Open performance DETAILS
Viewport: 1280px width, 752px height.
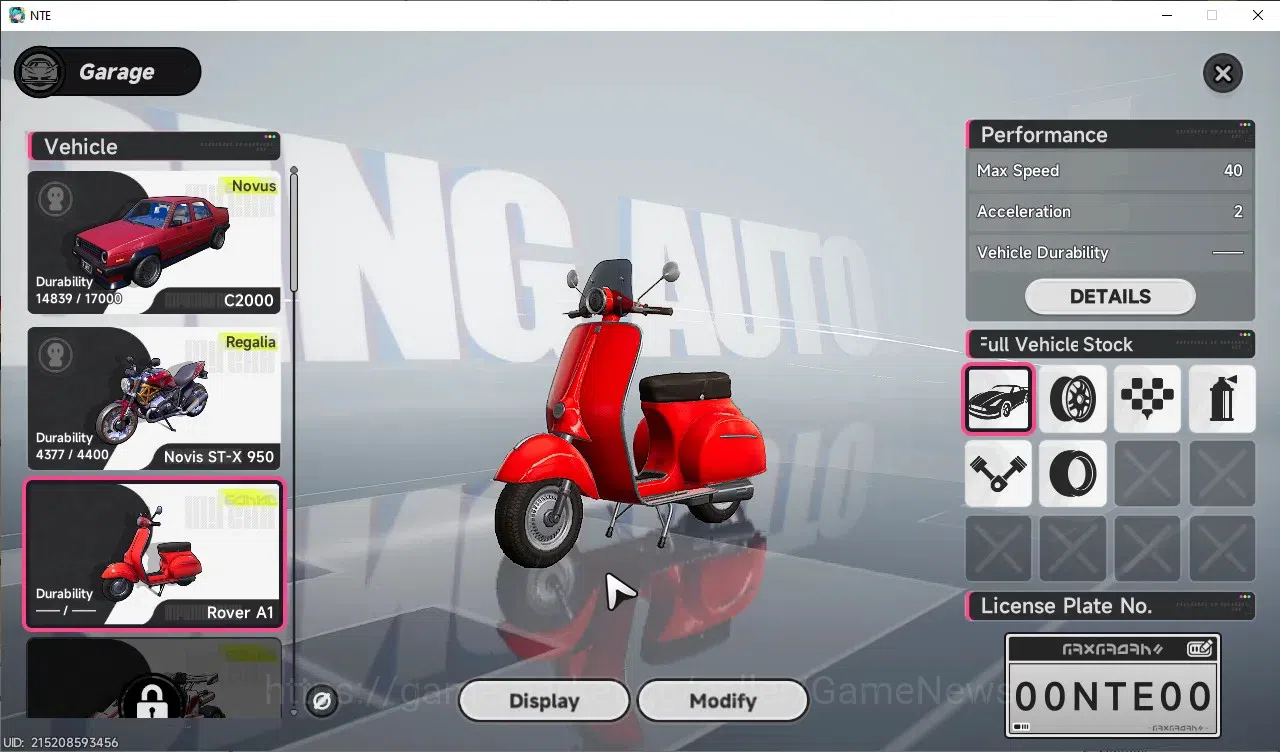(x=1110, y=296)
